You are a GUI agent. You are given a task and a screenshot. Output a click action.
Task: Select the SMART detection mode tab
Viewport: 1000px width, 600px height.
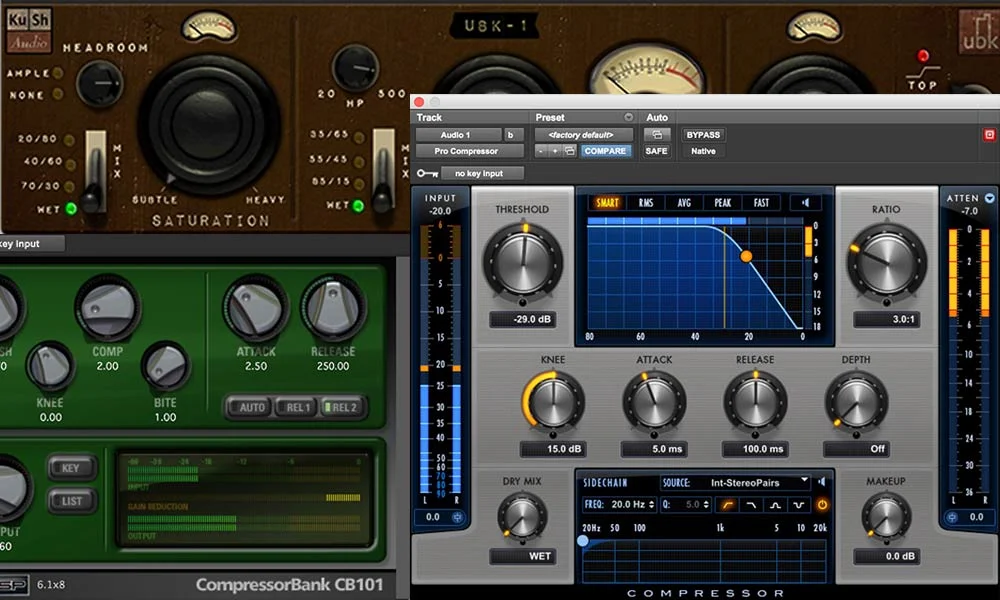[x=607, y=203]
